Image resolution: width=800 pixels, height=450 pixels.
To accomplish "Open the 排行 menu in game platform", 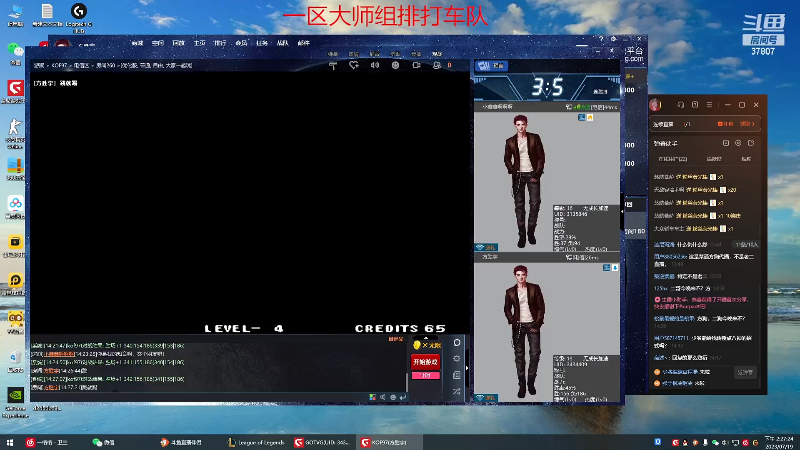I will (x=220, y=43).
